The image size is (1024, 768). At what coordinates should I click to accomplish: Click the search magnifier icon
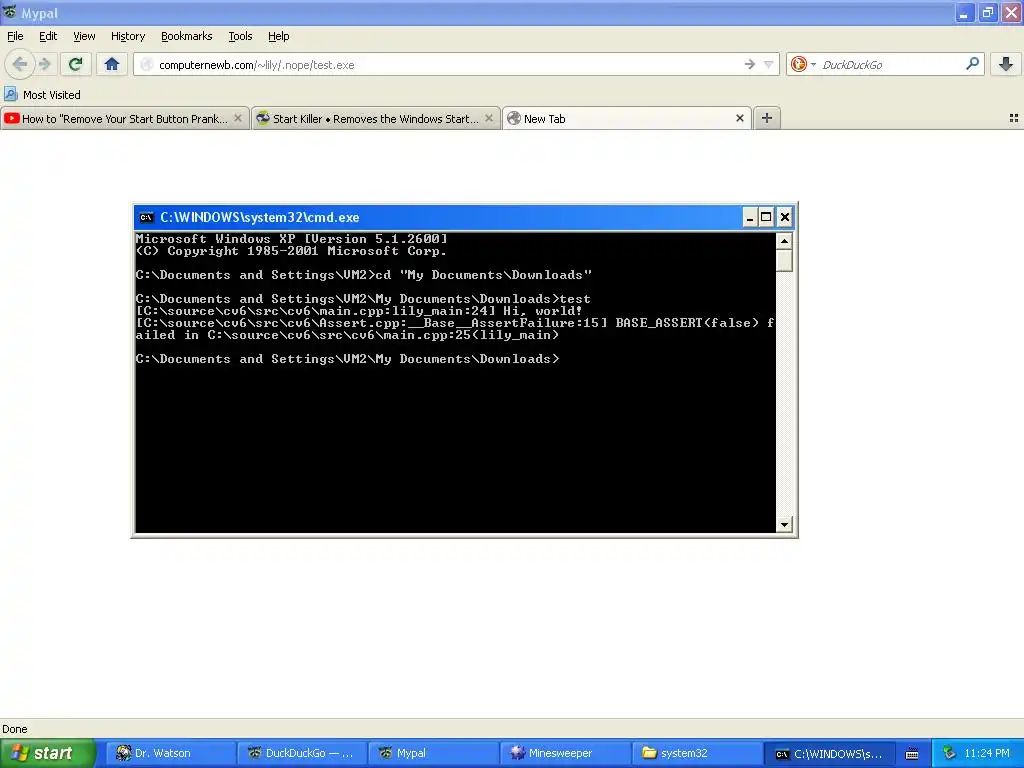[972, 64]
